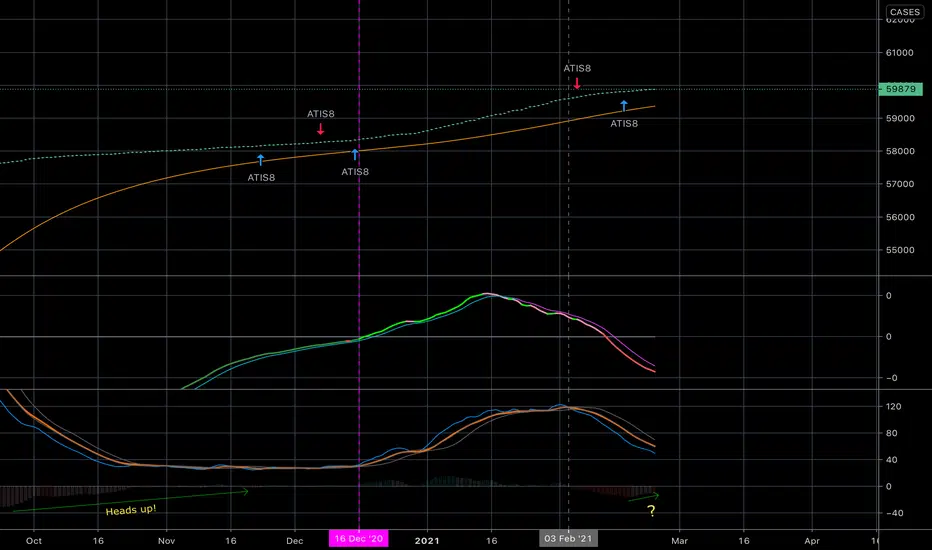Screen dimensions: 932x550
Task: Click the blue up arrow on the magenta line
Action: pyautogui.click(x=355, y=155)
